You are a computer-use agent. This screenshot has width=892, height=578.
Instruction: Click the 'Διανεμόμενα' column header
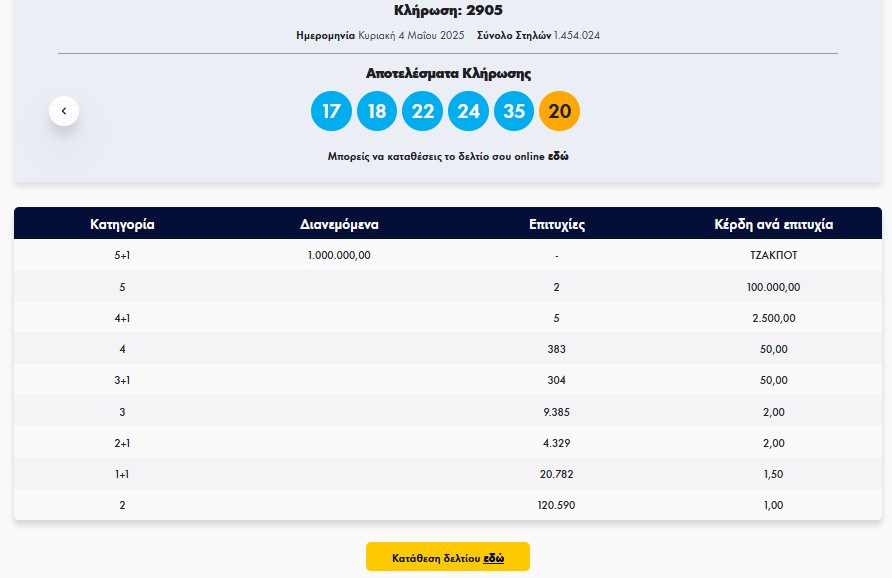pos(339,224)
